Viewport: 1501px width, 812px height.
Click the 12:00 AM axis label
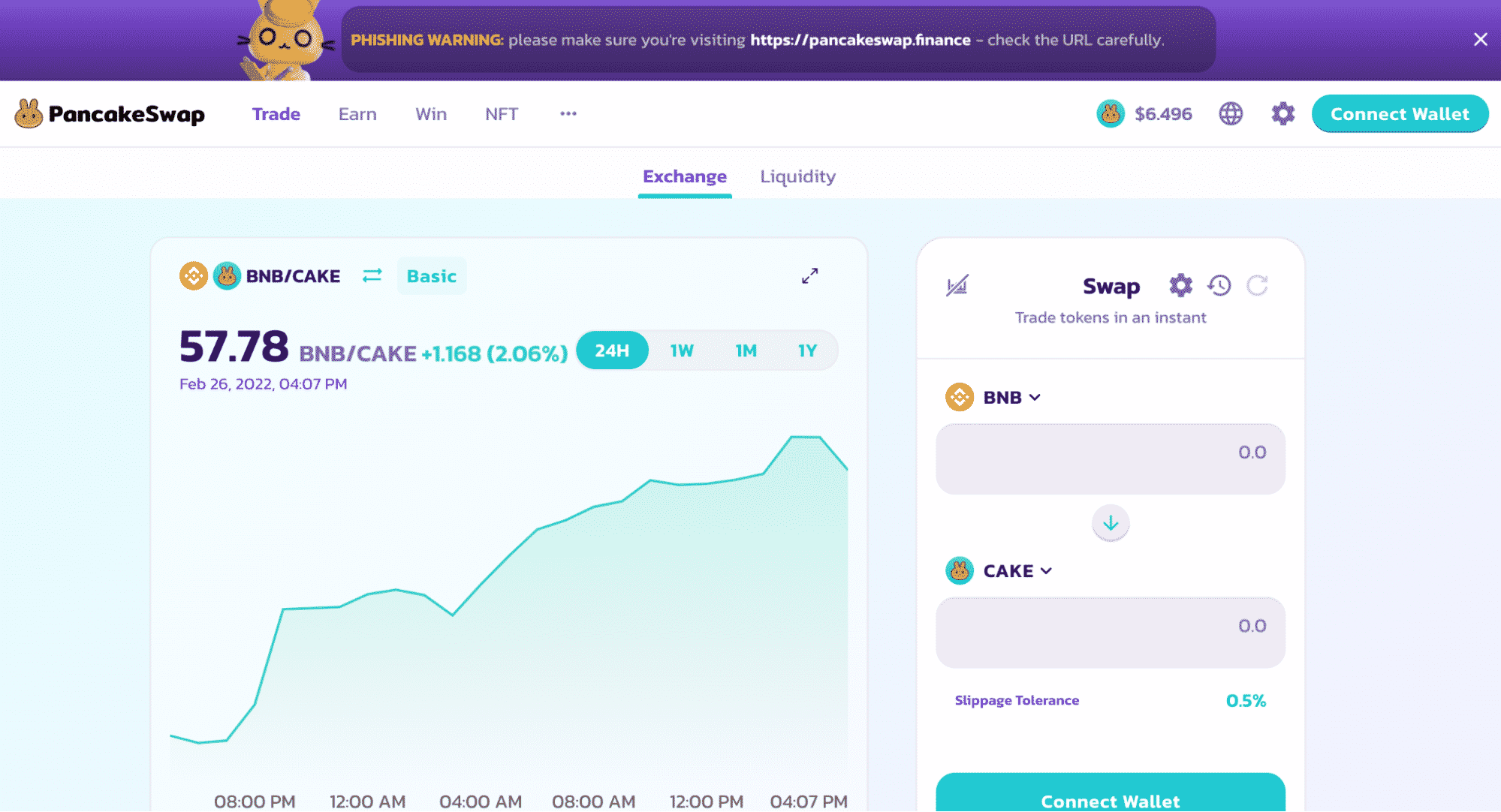(367, 801)
